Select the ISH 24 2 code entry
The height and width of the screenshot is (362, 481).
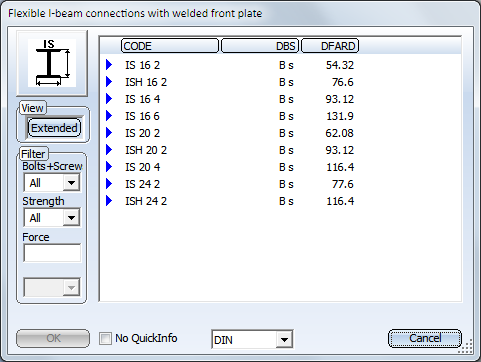(x=146, y=201)
